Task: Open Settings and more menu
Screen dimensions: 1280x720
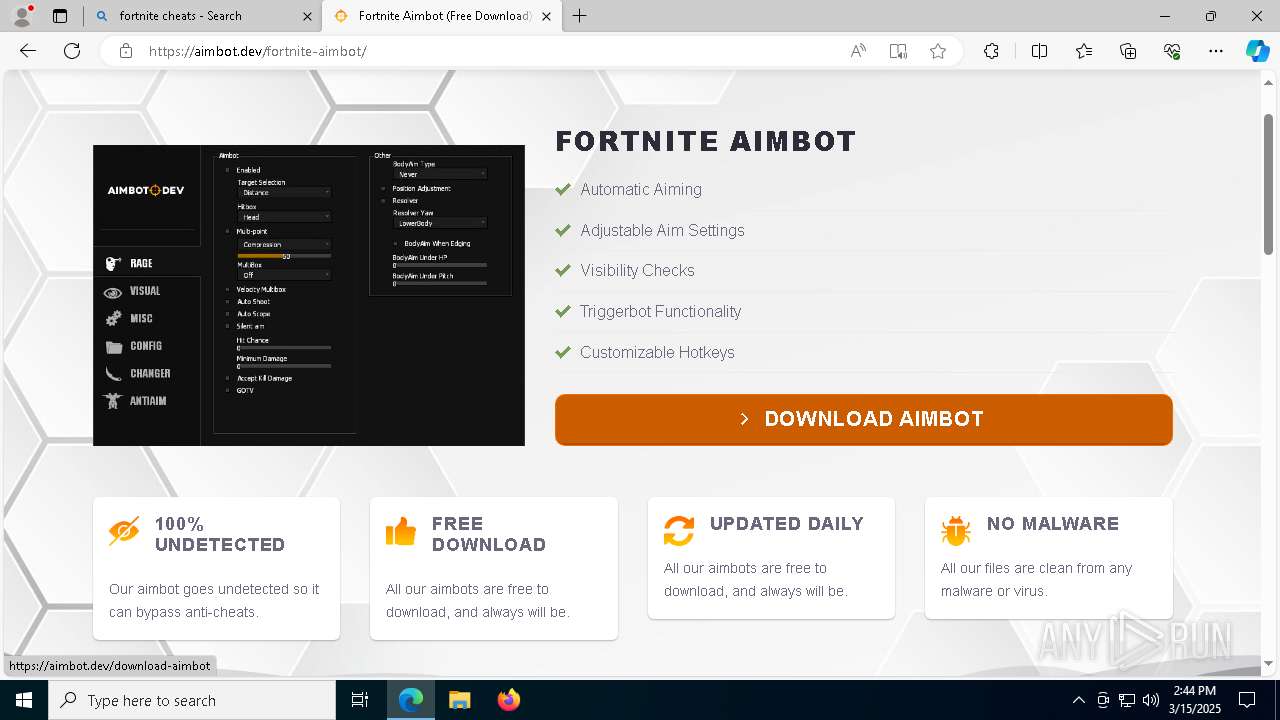Action: point(1216,51)
